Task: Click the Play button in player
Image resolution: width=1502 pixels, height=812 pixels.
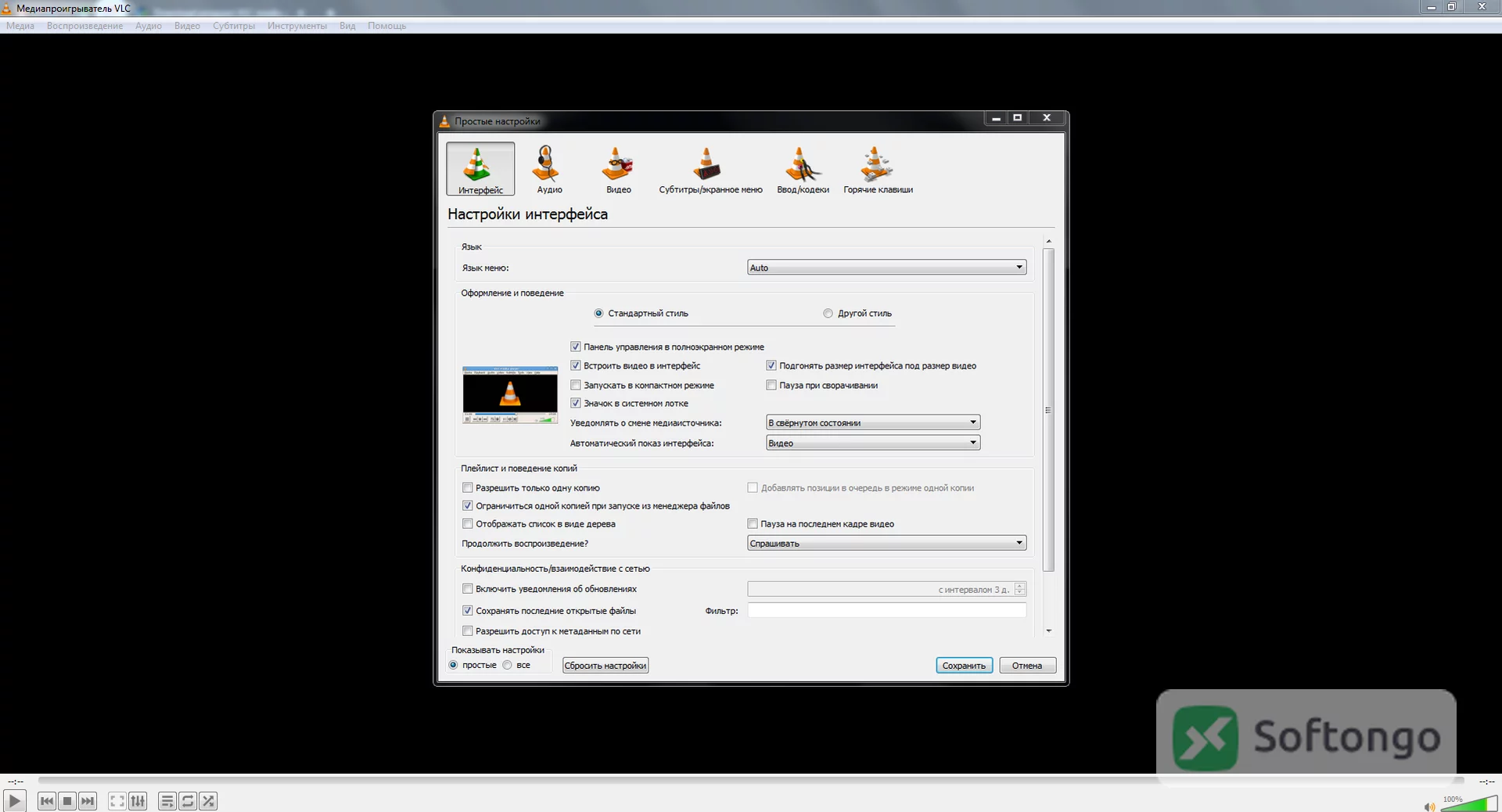Action: coord(14,801)
